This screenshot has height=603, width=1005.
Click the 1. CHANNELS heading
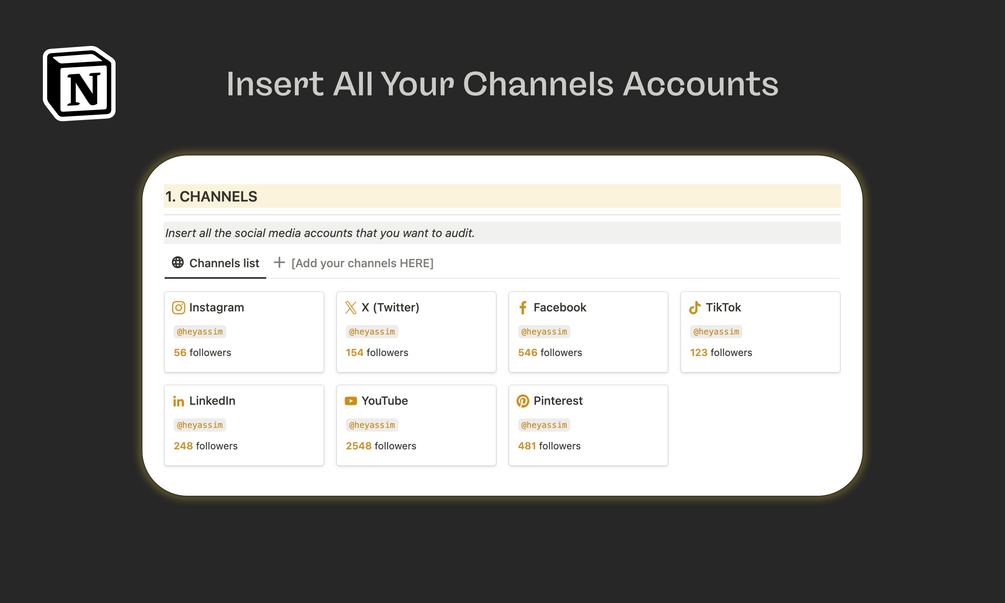(x=212, y=197)
